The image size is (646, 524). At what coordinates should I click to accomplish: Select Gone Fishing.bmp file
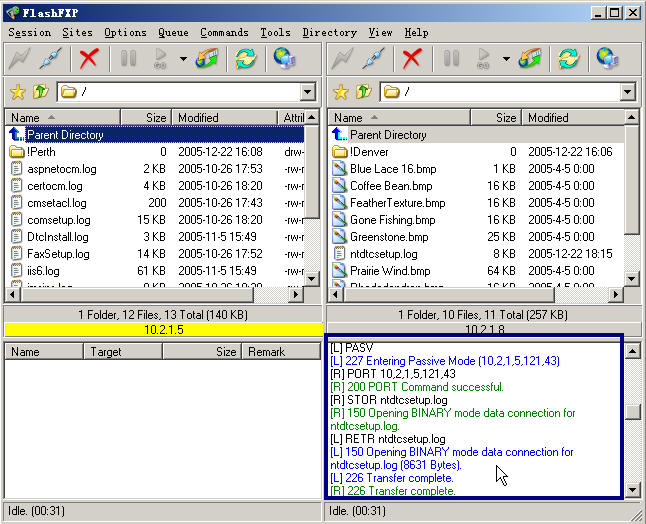(x=477, y=220)
